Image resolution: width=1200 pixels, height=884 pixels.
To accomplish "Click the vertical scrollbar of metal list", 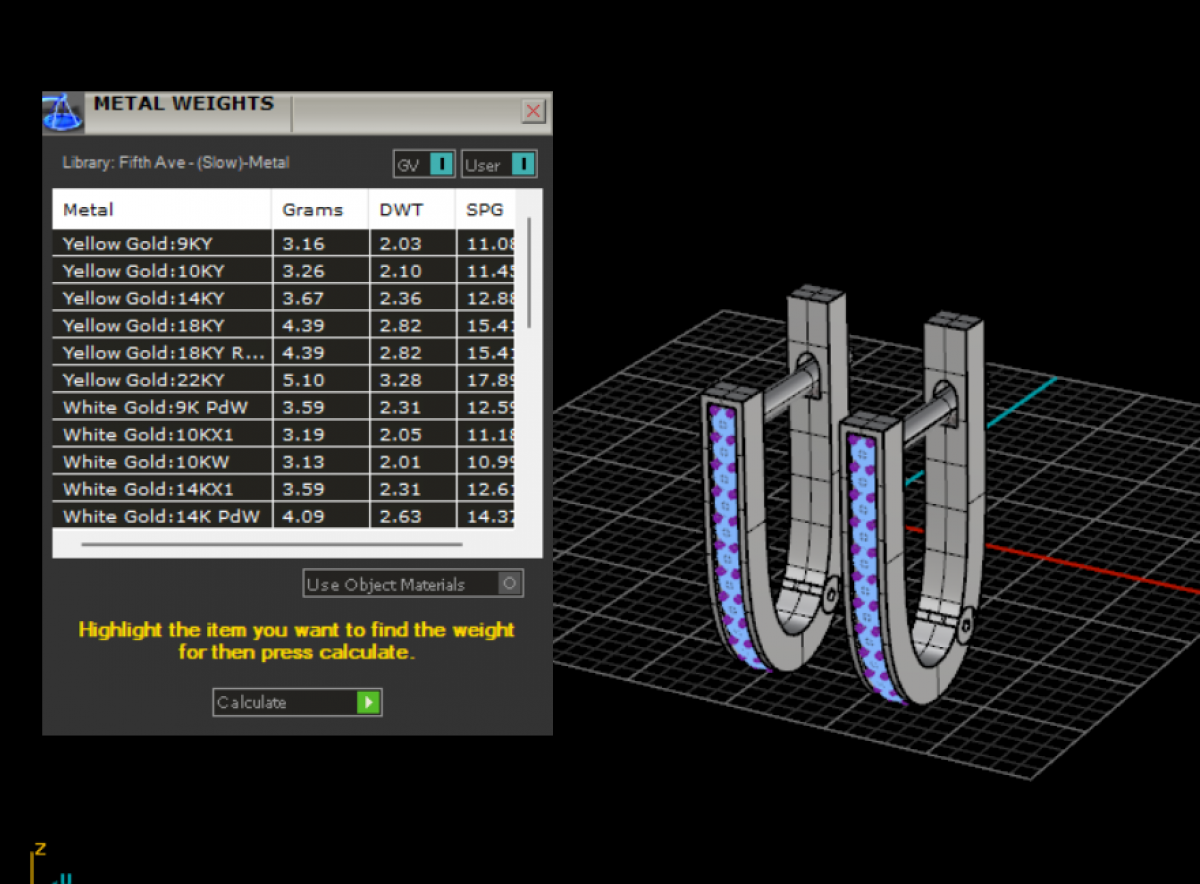I will point(529,272).
